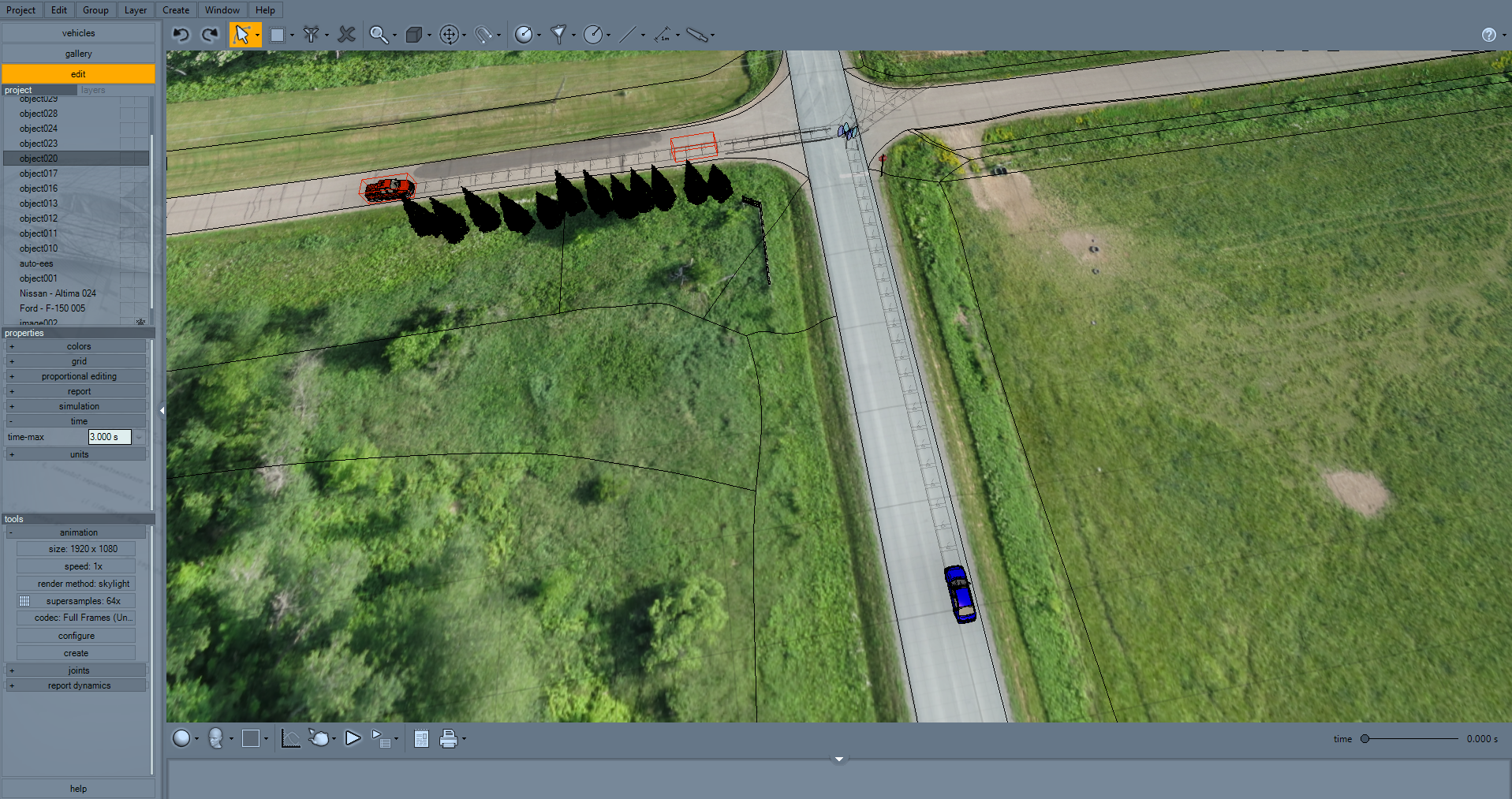Click the teapot render icon
Viewport: 1512px width, 799px height.
[319, 738]
